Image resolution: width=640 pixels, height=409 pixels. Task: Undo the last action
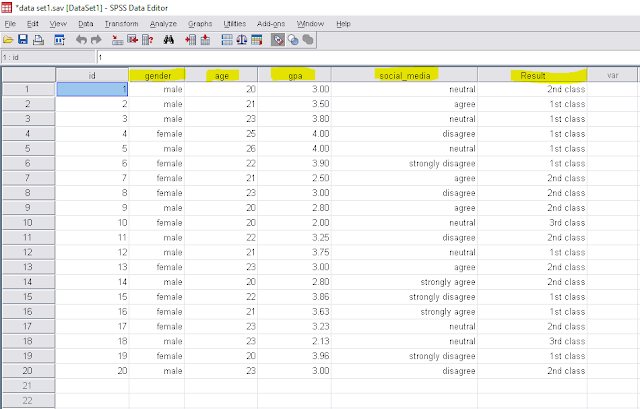(x=81, y=40)
